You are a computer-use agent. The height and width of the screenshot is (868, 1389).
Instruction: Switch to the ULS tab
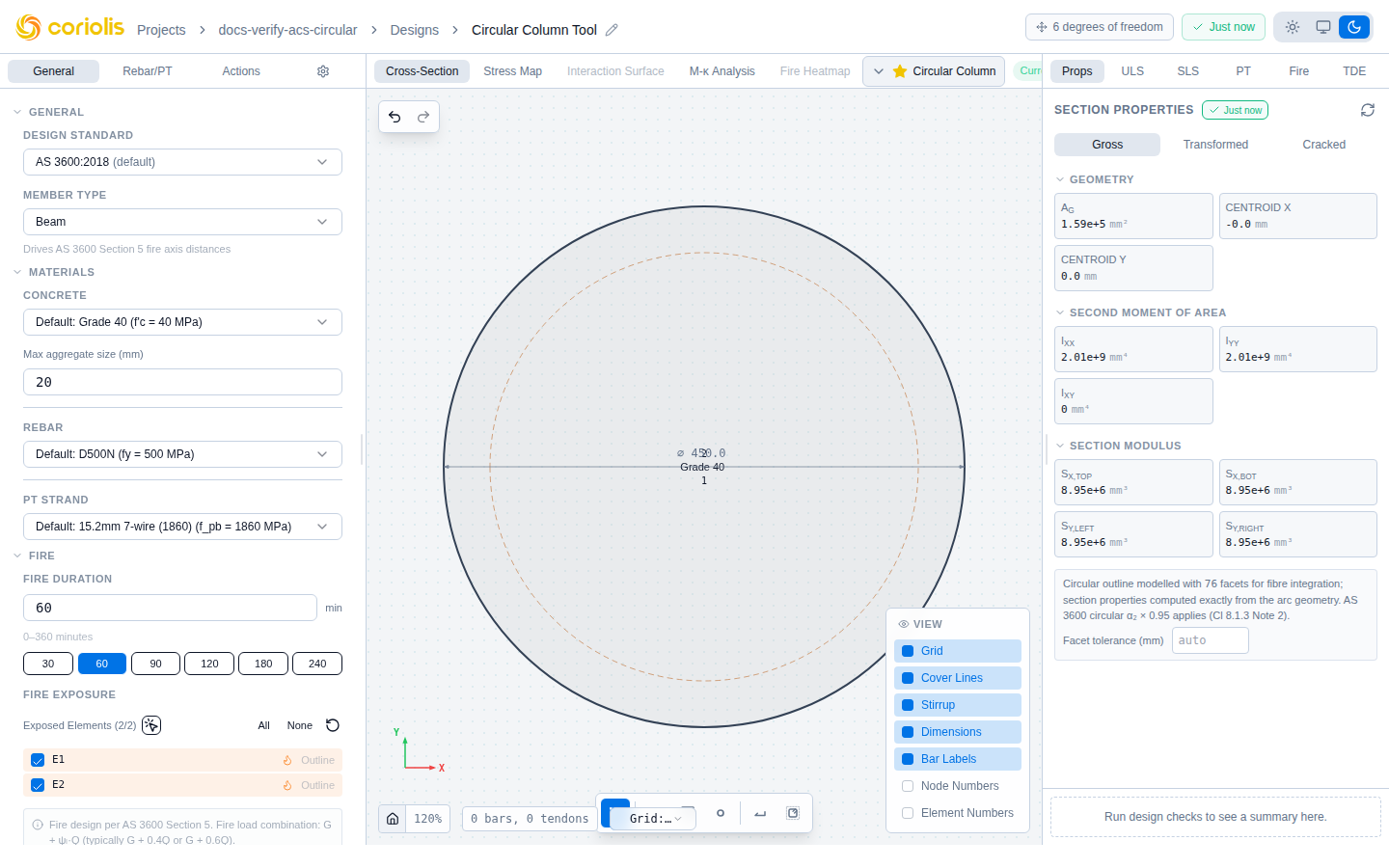click(x=1132, y=71)
